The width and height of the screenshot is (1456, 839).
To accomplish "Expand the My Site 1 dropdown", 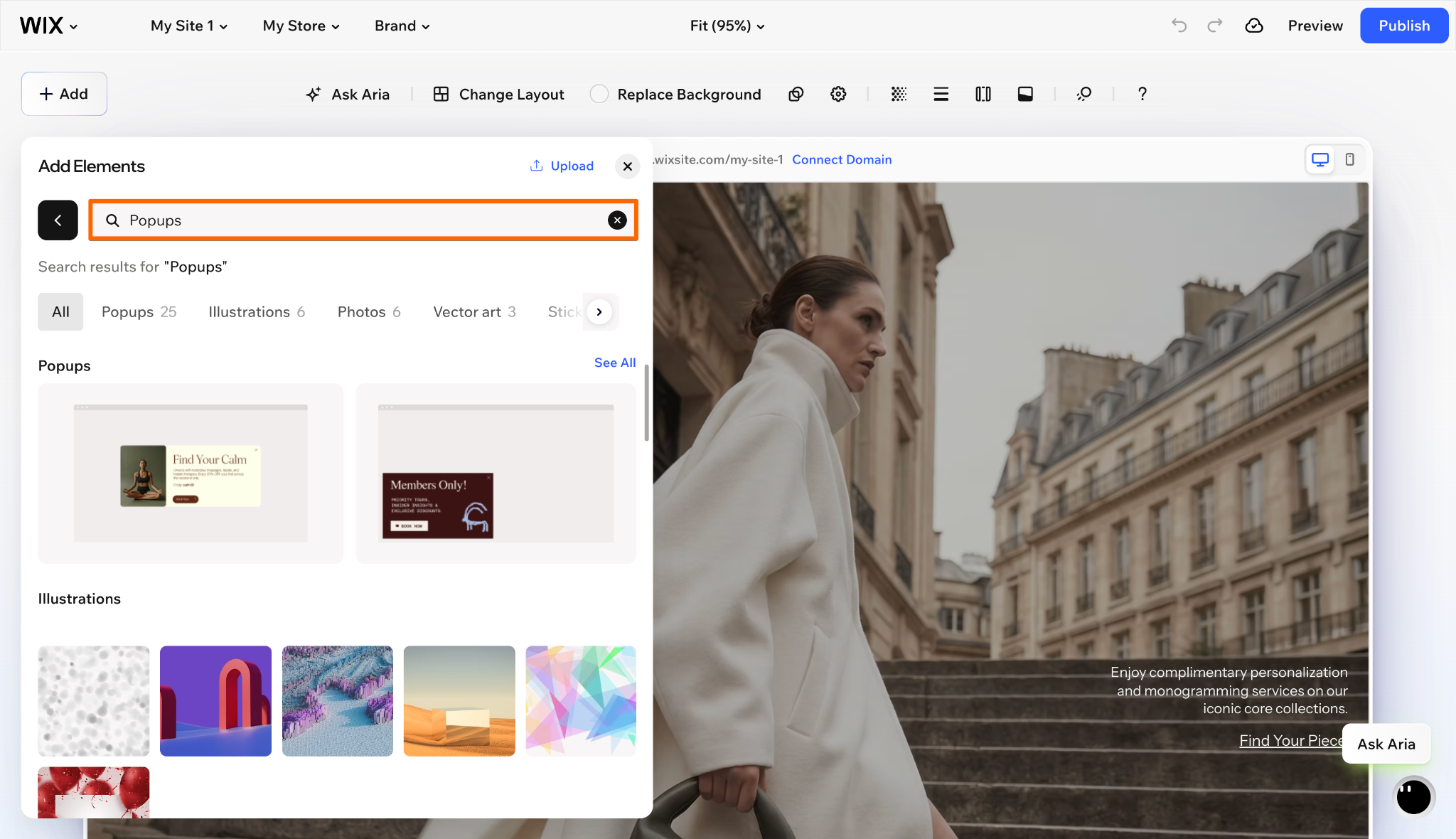I will coord(189,26).
